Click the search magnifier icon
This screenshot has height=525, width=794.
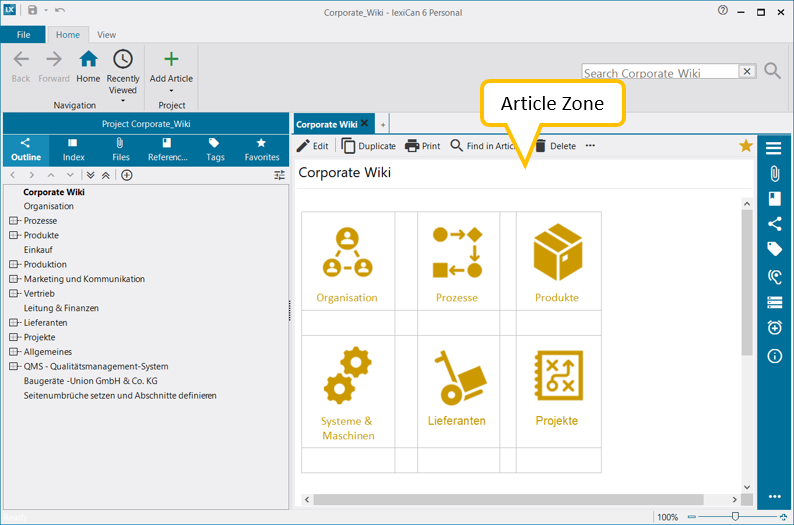pyautogui.click(x=773, y=71)
